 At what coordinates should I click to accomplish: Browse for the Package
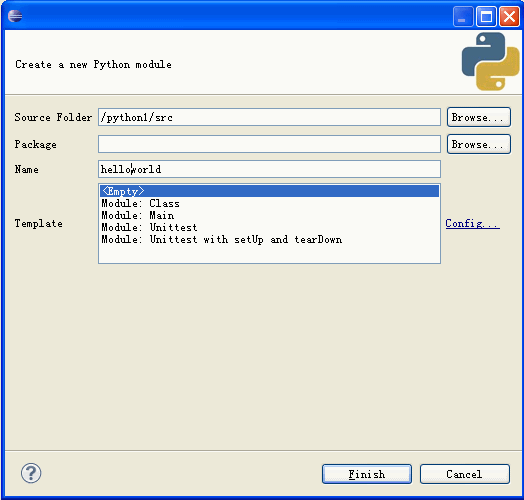point(479,144)
